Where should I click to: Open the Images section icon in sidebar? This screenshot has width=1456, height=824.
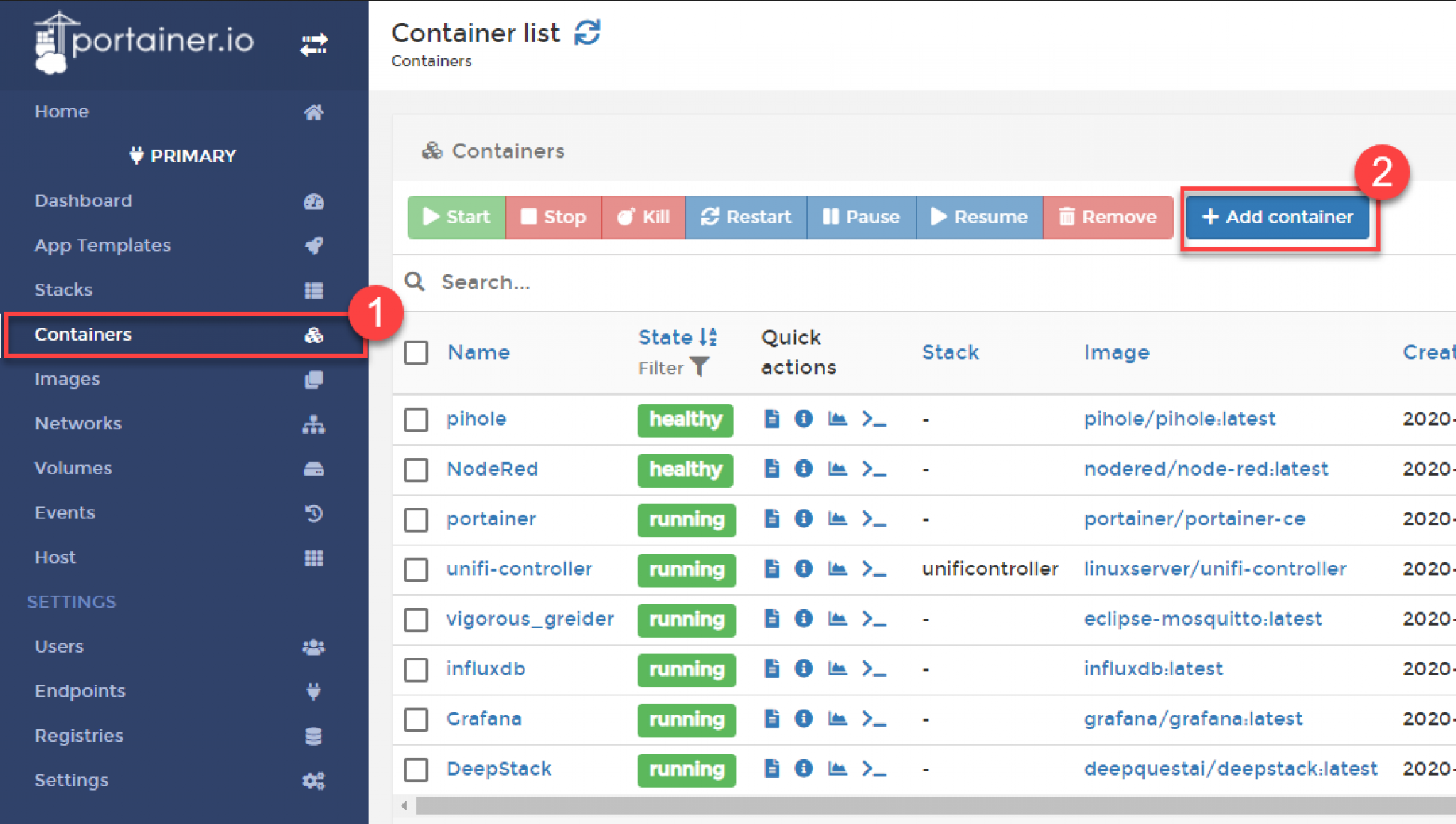click(x=314, y=379)
